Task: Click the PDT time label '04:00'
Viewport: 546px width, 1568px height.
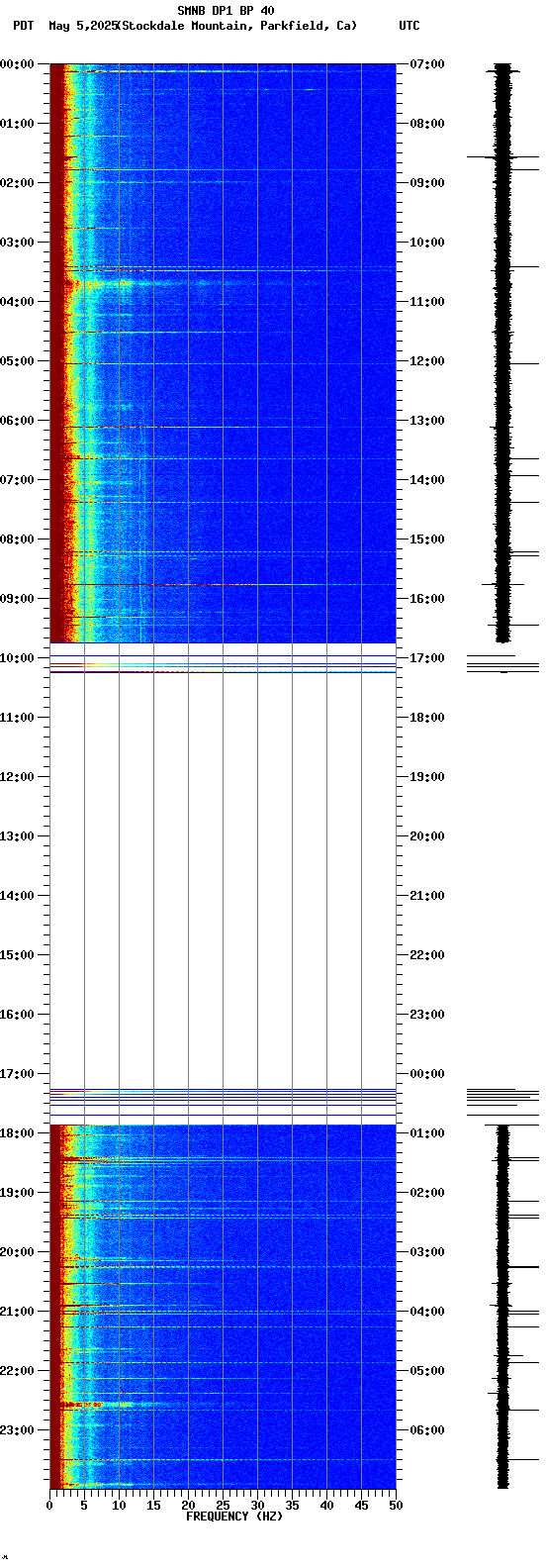Action: (18, 302)
